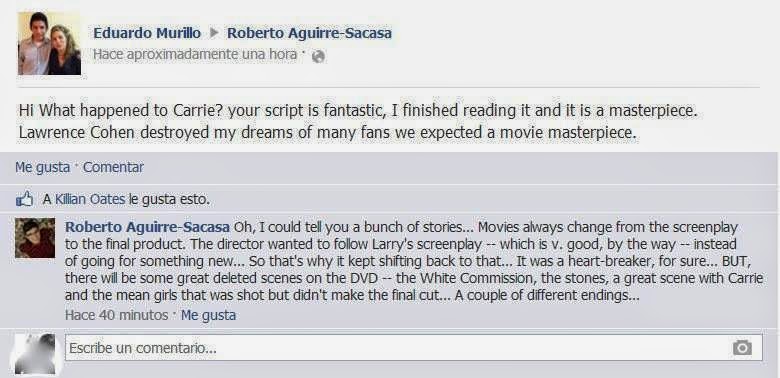Open Eduardo Murillo's profile from the post header

click(x=147, y=33)
